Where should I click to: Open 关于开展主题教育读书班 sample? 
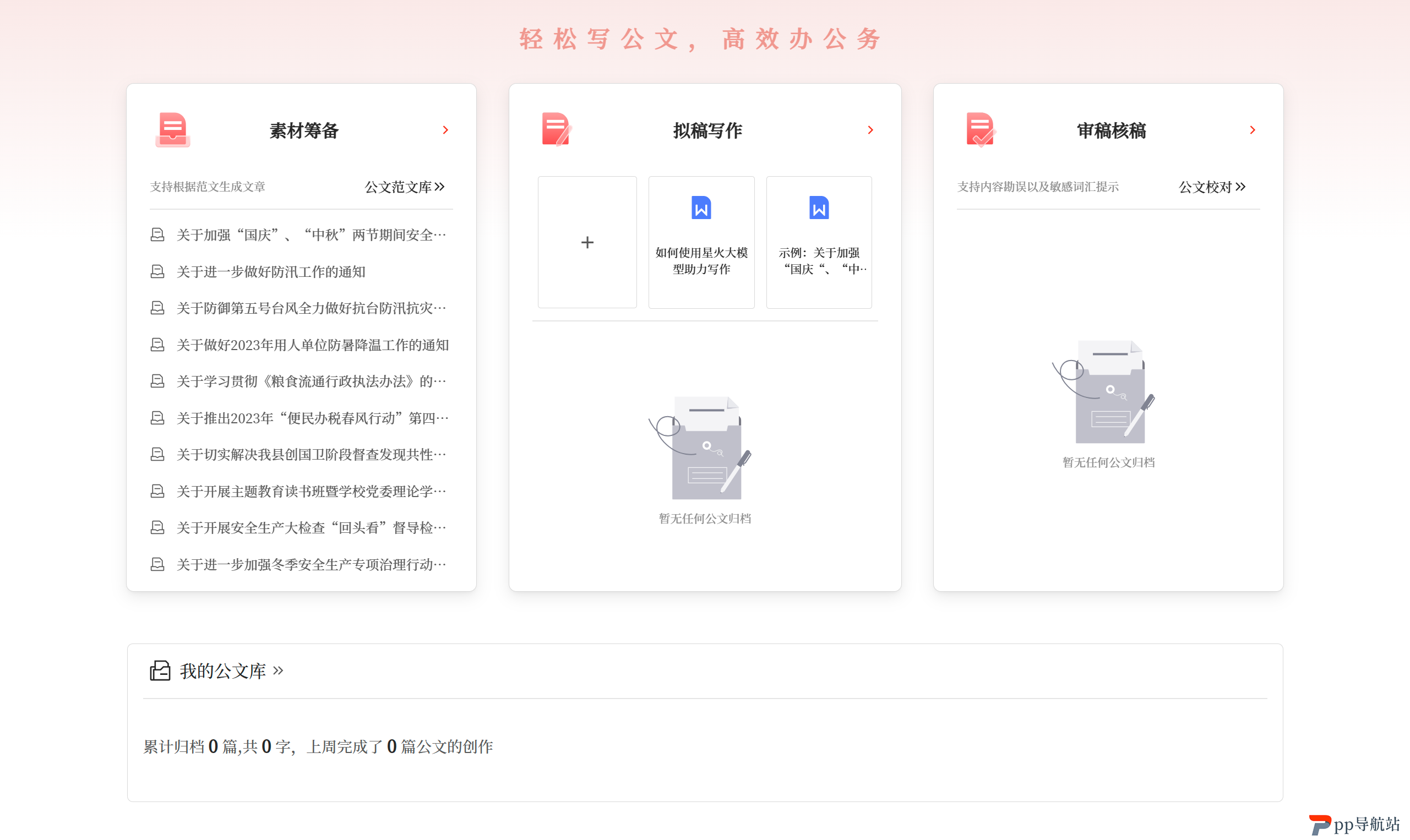[x=311, y=492]
